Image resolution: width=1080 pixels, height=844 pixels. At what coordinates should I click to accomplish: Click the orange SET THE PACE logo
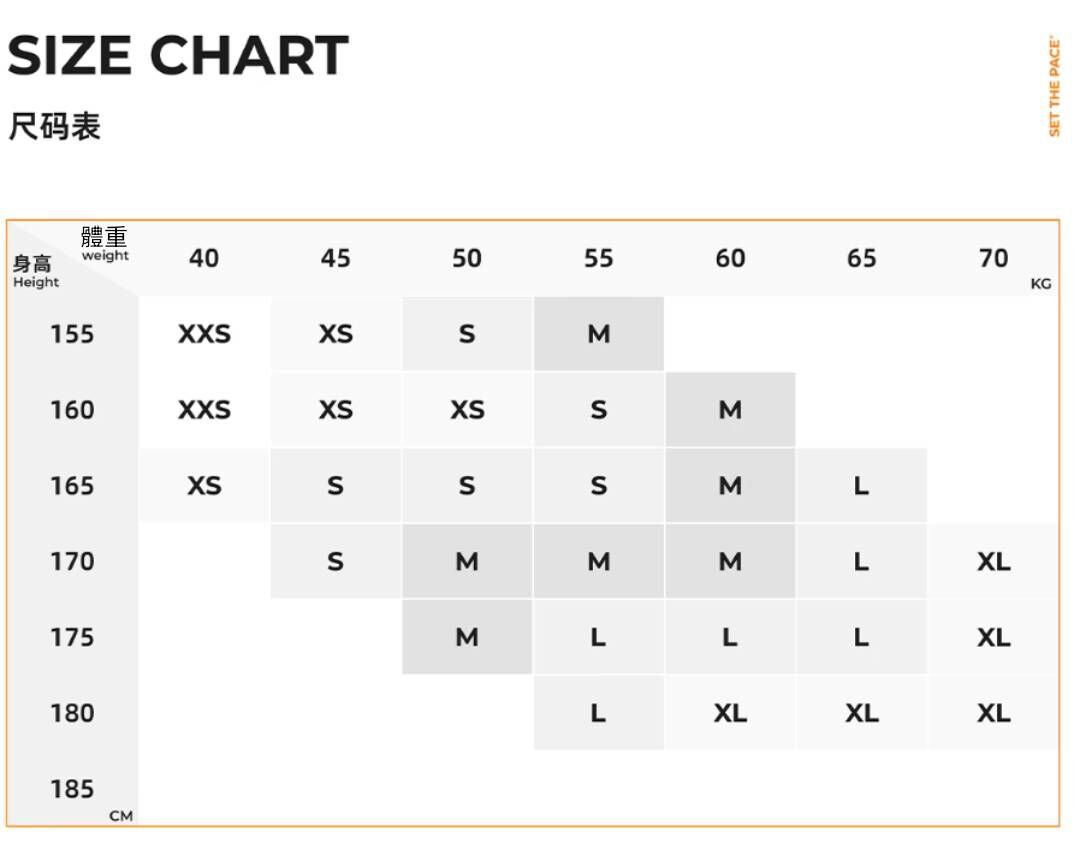[x=1054, y=86]
